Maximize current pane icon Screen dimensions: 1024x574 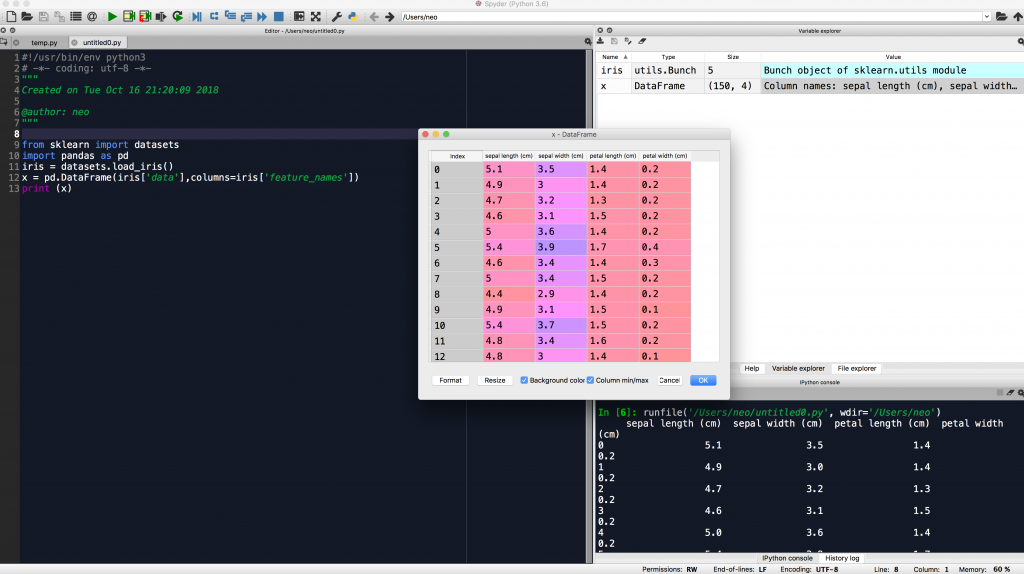click(x=299, y=16)
